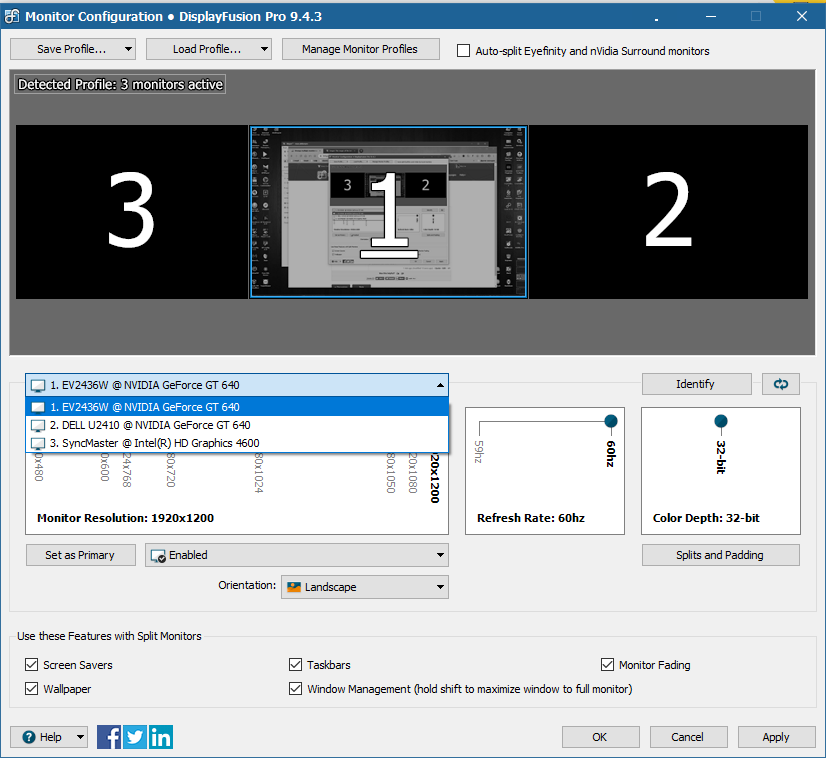Open the Landscape orientation dropdown

click(x=364, y=587)
